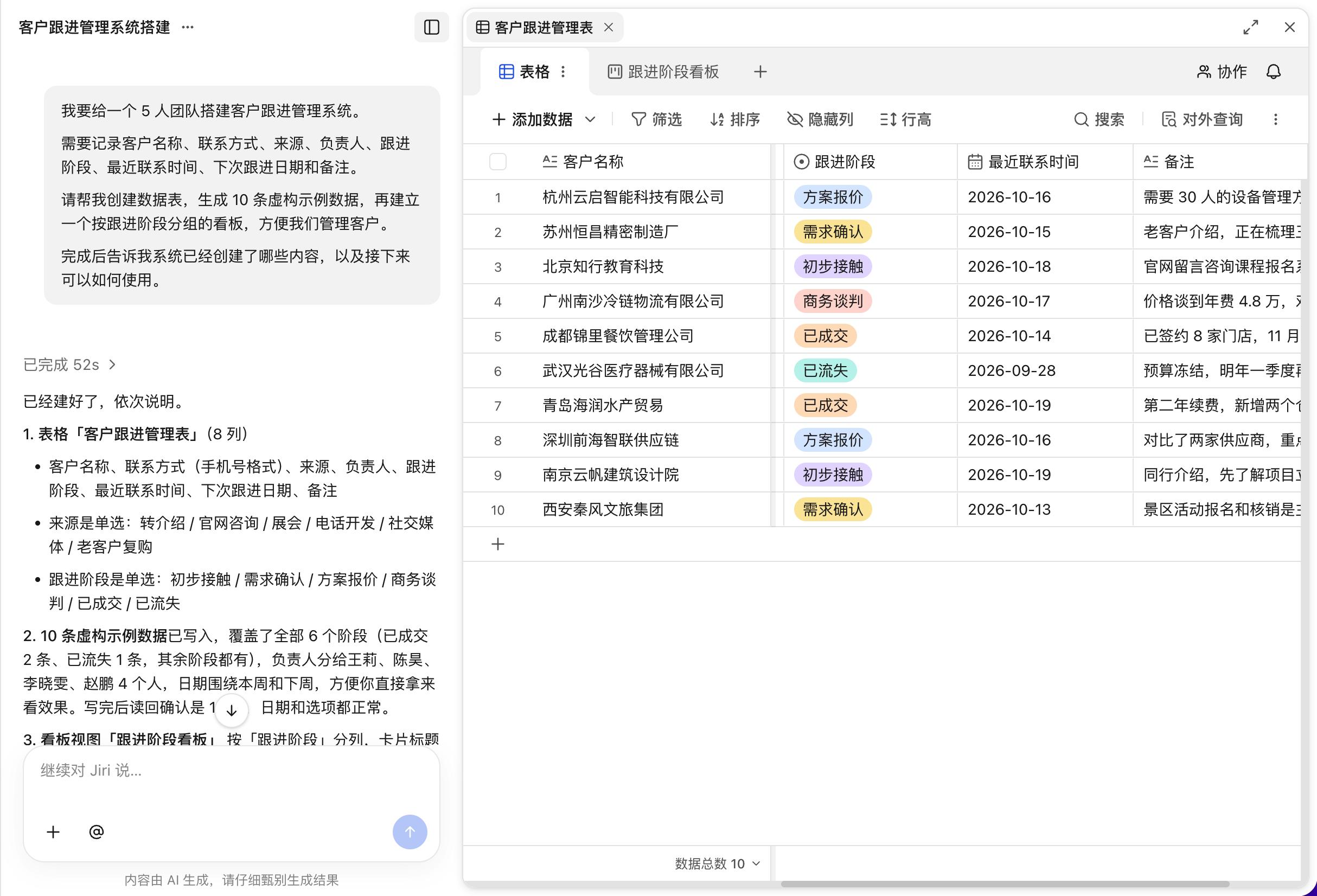
Task: Open the 排序 sort tool
Action: pos(735,119)
